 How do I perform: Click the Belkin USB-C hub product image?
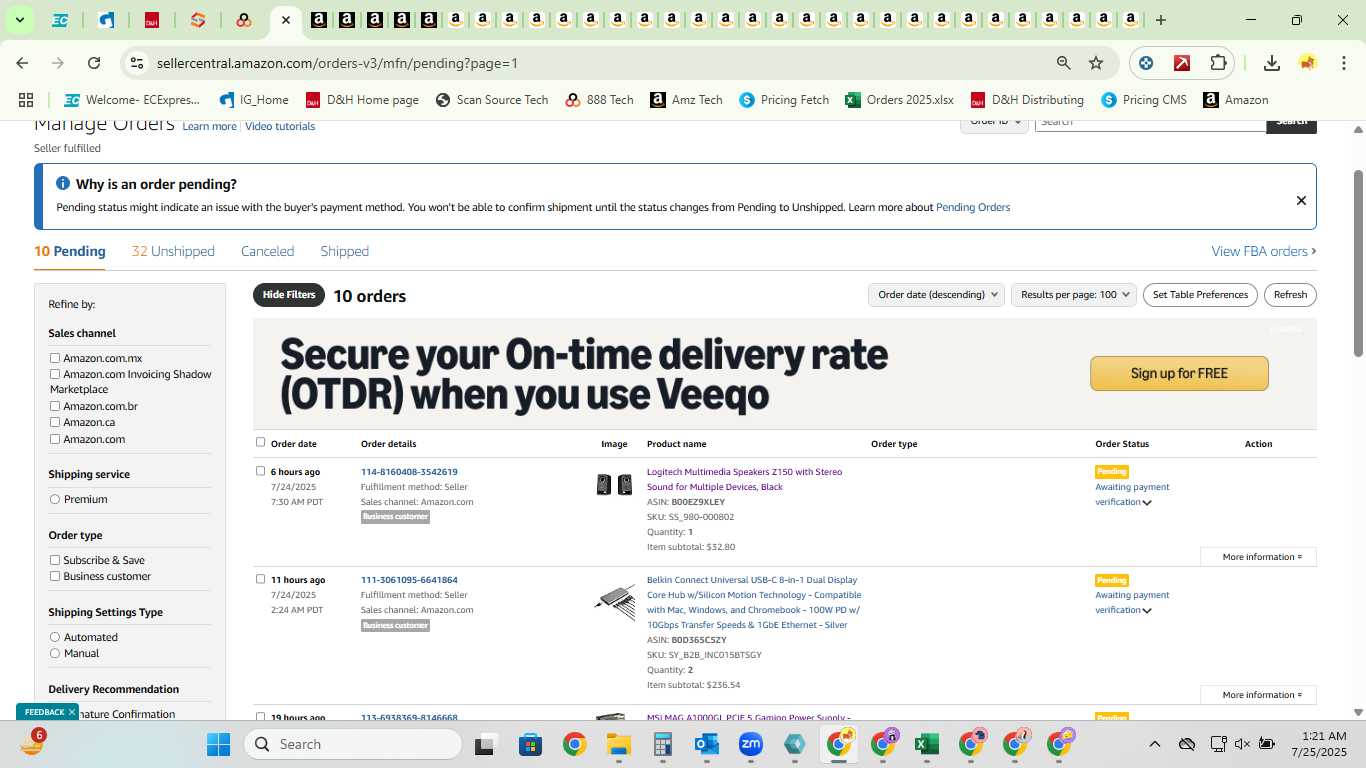(614, 602)
